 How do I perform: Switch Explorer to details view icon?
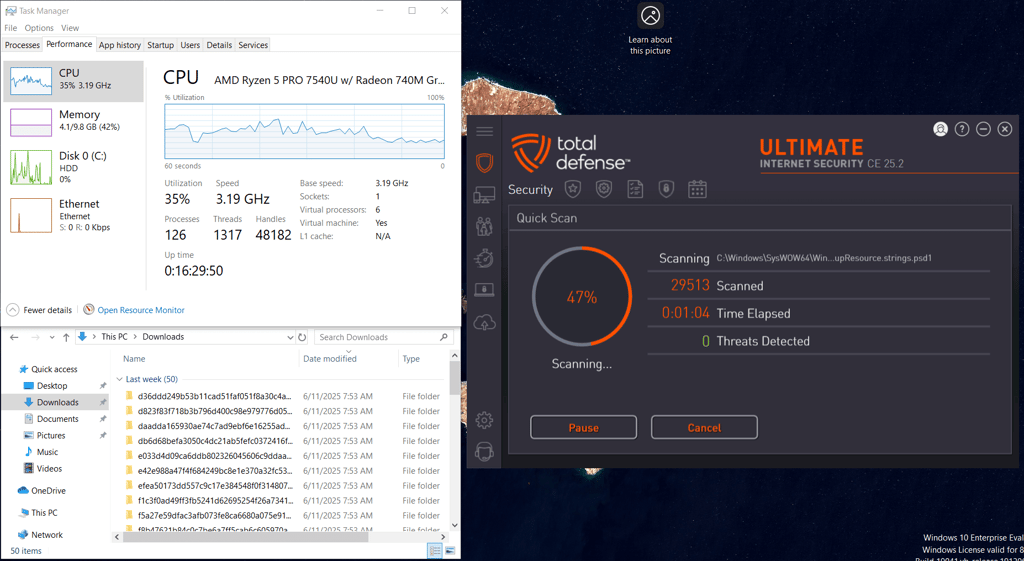tap(435, 551)
